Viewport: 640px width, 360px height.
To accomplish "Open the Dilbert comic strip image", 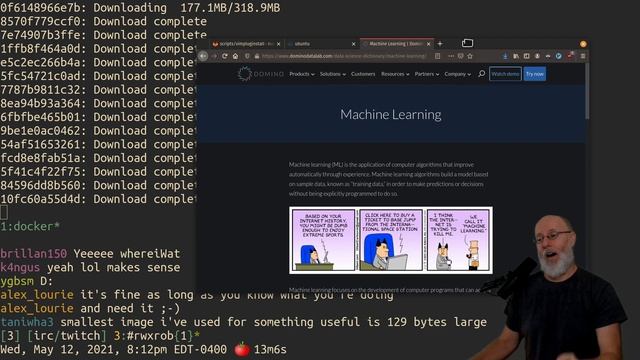I will tap(391, 240).
